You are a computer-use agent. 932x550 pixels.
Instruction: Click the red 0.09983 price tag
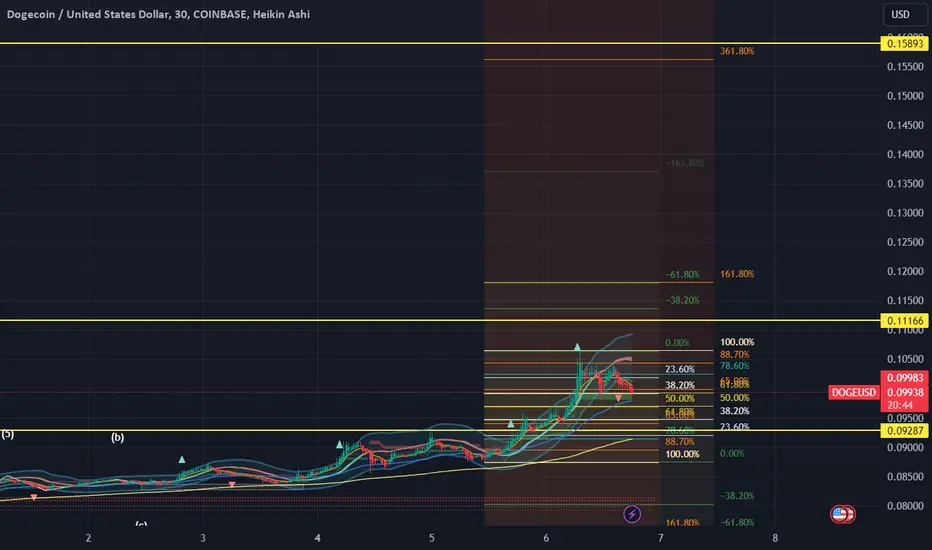click(904, 378)
